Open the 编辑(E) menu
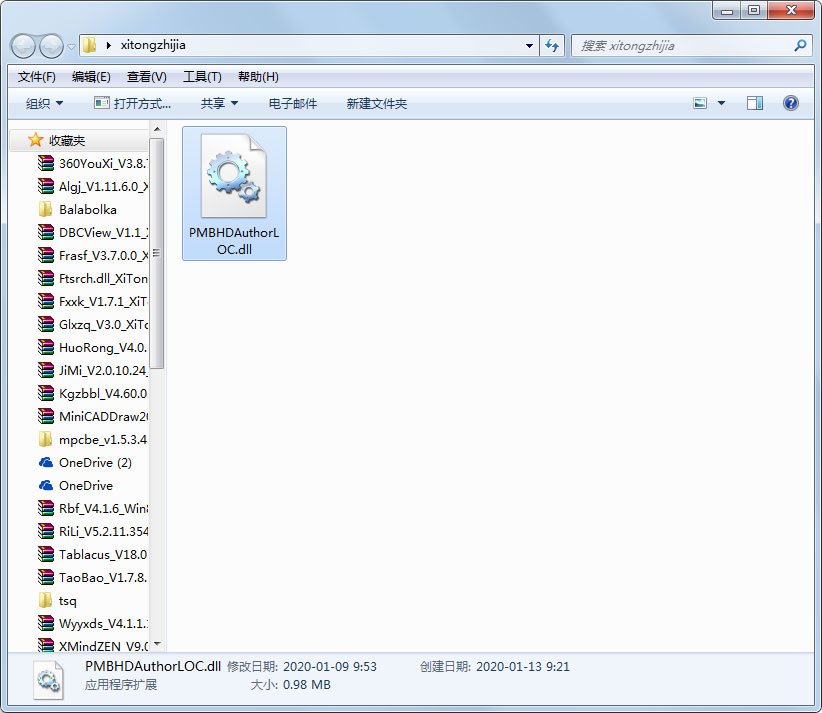The height and width of the screenshot is (713, 822). pyautogui.click(x=91, y=77)
